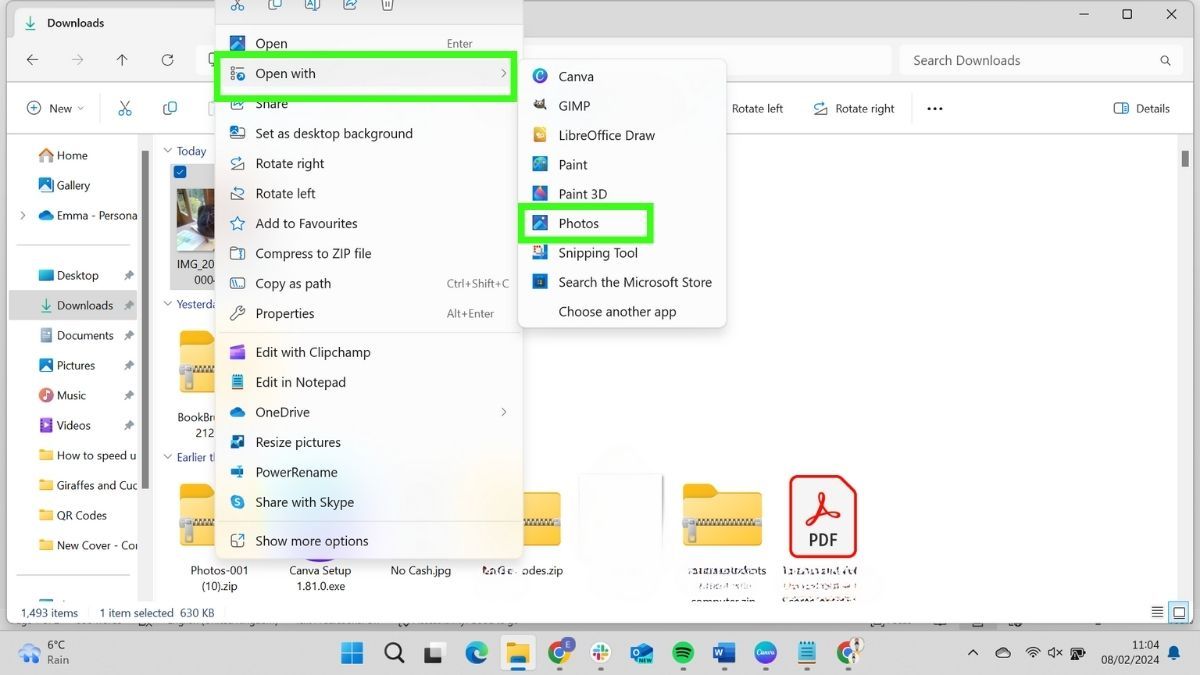Share the file using the toolbar share icon
This screenshot has width=1200, height=675.
point(349,5)
